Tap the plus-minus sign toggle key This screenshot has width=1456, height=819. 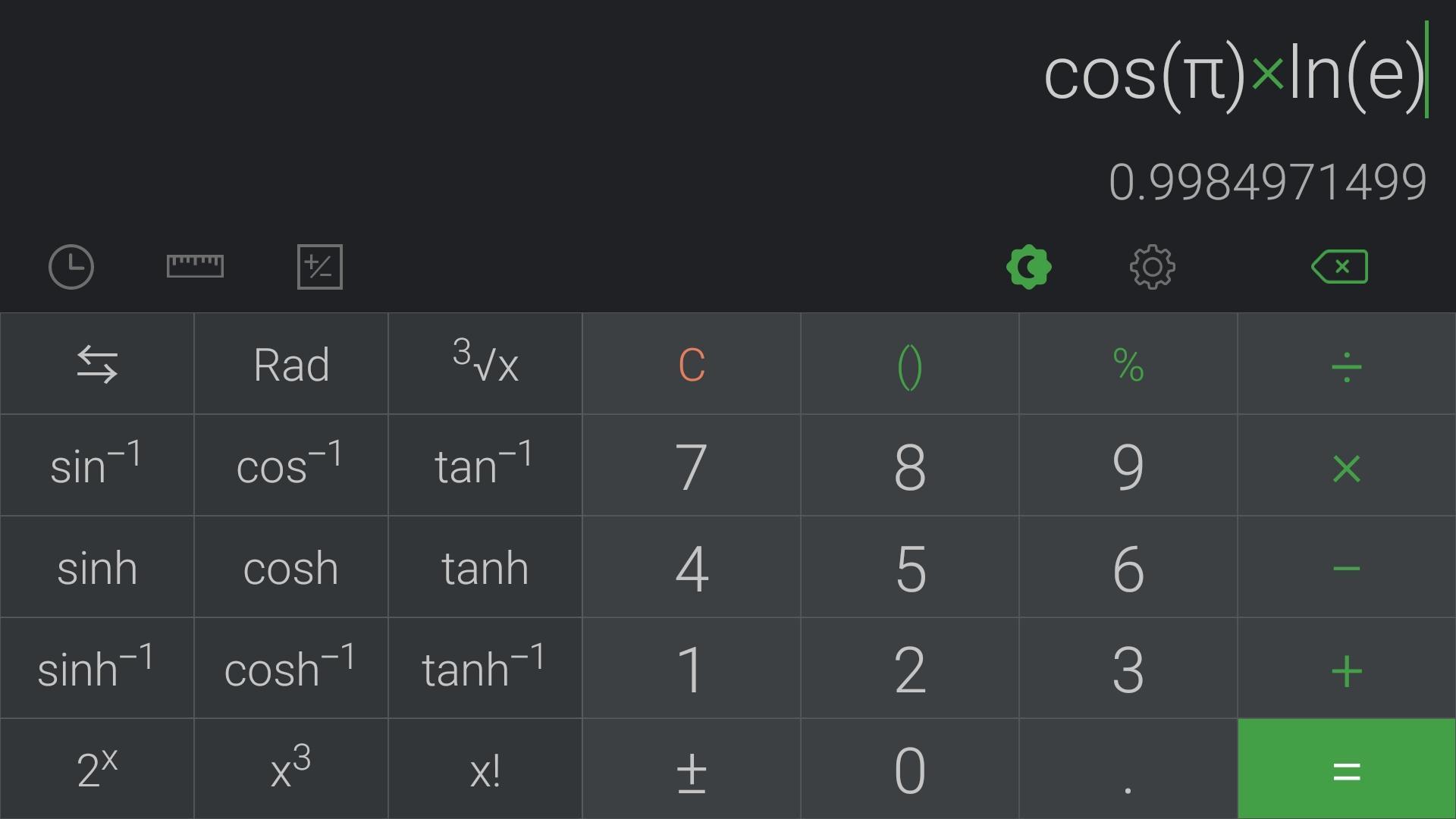click(692, 769)
